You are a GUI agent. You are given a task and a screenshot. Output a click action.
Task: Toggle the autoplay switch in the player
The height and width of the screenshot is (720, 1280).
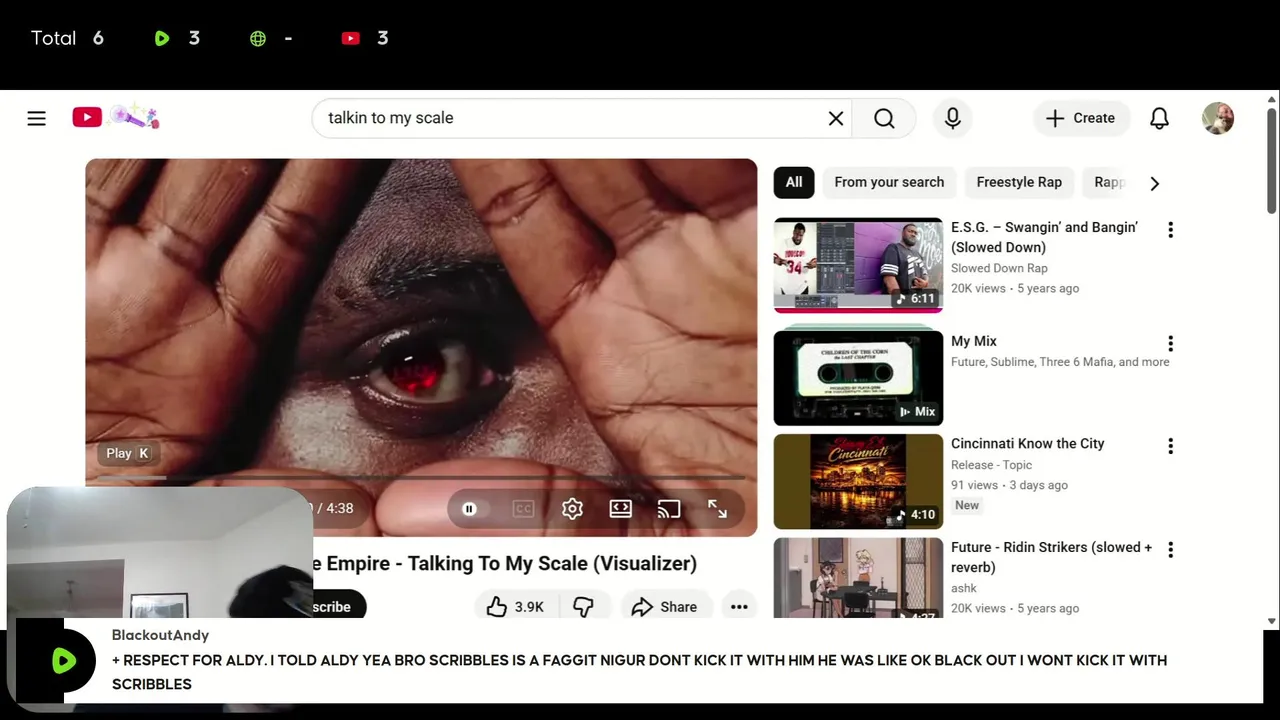(469, 509)
